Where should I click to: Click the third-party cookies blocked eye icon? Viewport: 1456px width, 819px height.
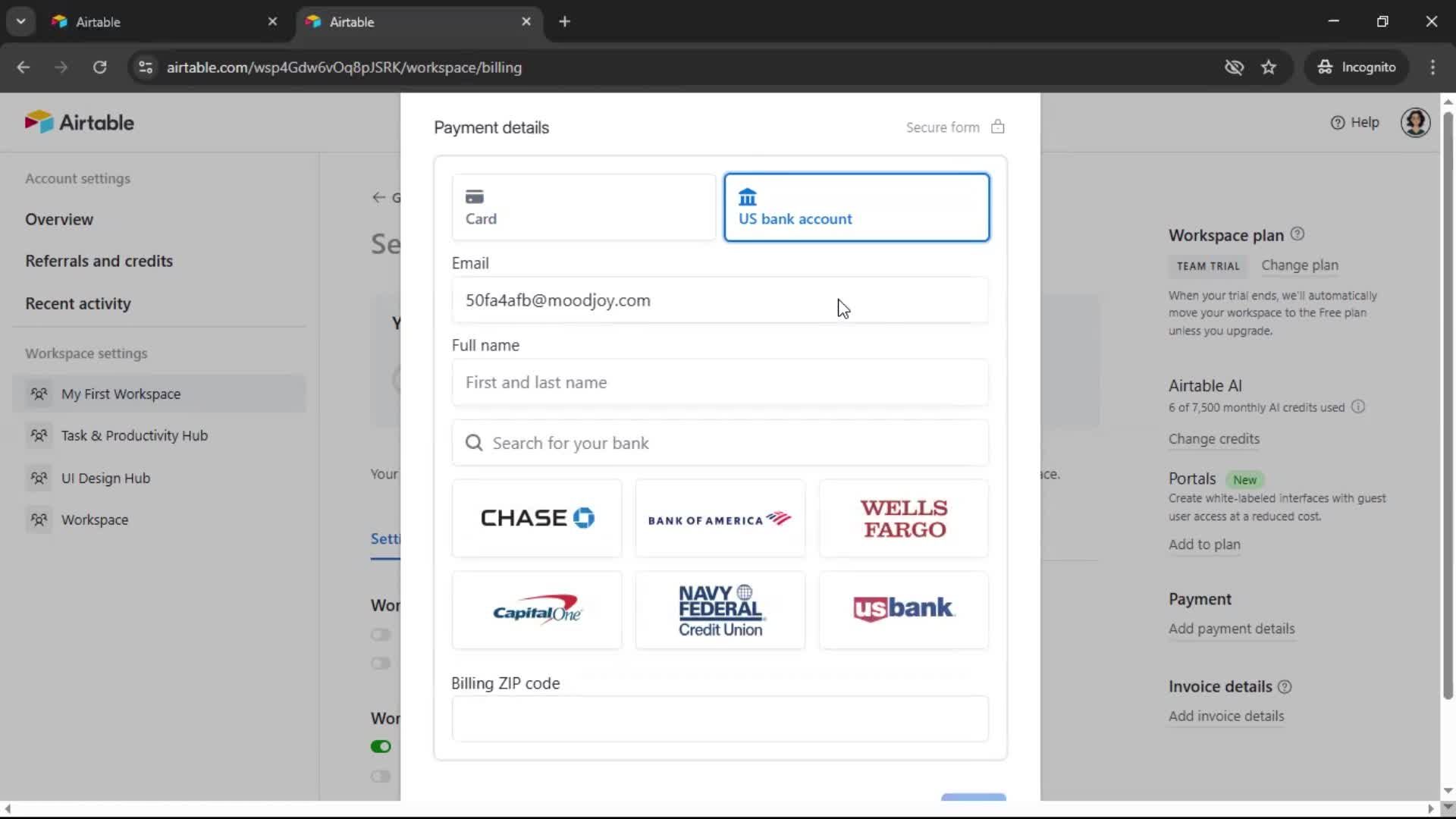(x=1234, y=67)
